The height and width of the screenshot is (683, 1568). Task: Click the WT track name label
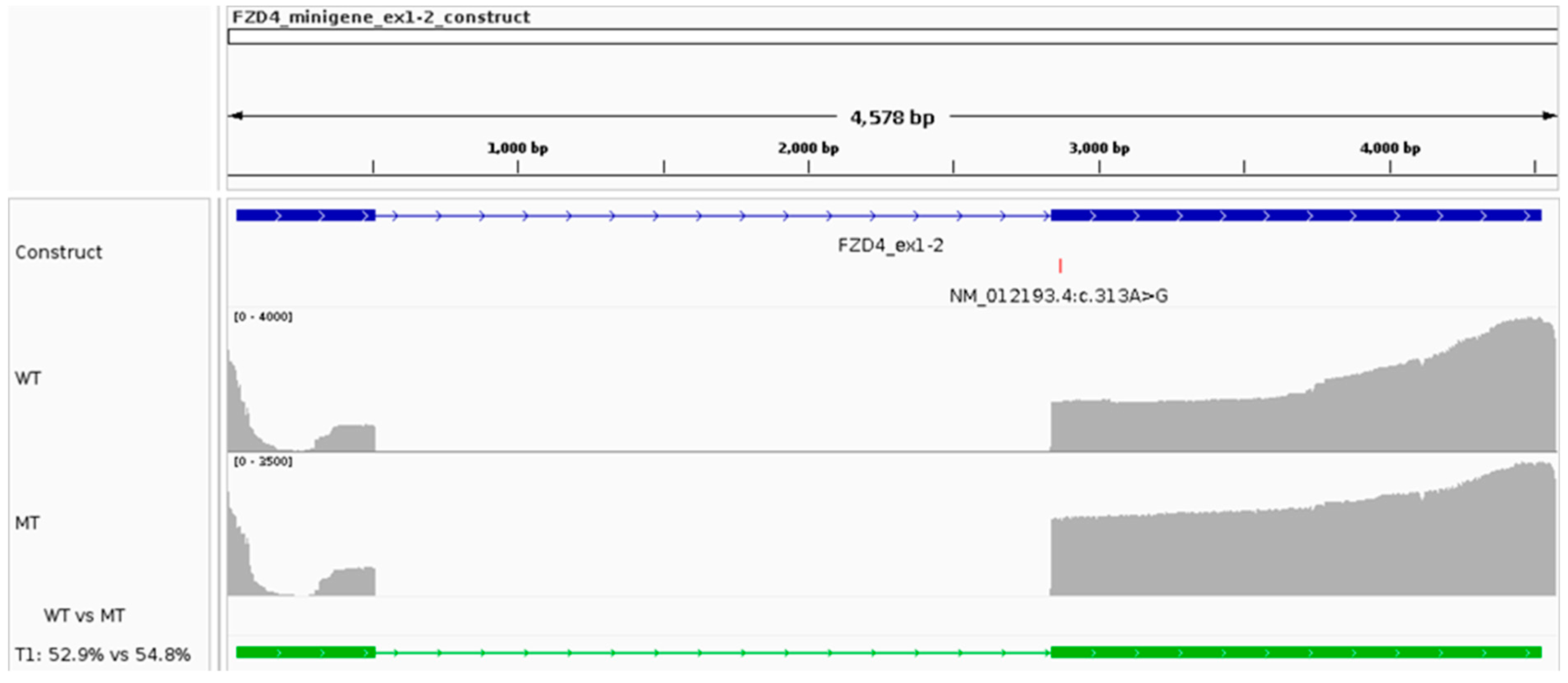[x=28, y=378]
